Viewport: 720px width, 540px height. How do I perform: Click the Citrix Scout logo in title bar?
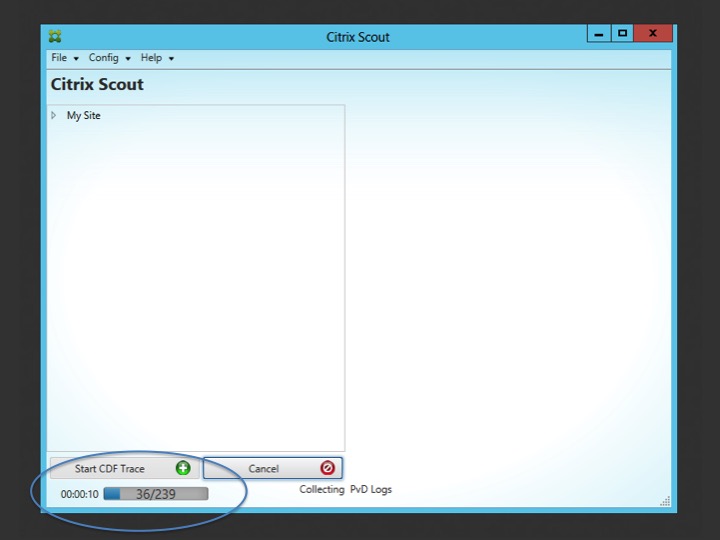click(x=55, y=36)
